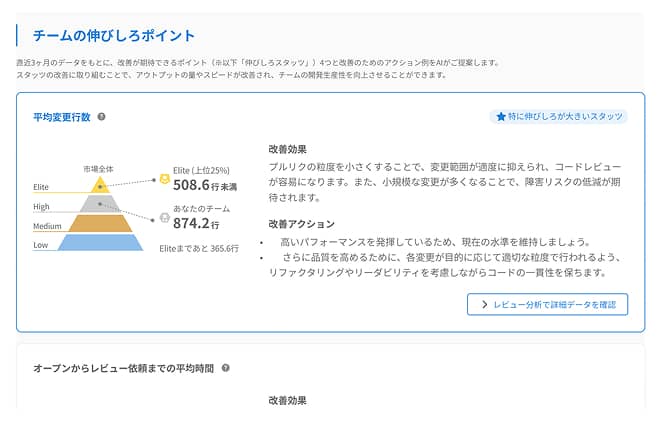The image size is (662, 422).
Task: Click help icon next to 平均変更行数
Action: coord(101,116)
